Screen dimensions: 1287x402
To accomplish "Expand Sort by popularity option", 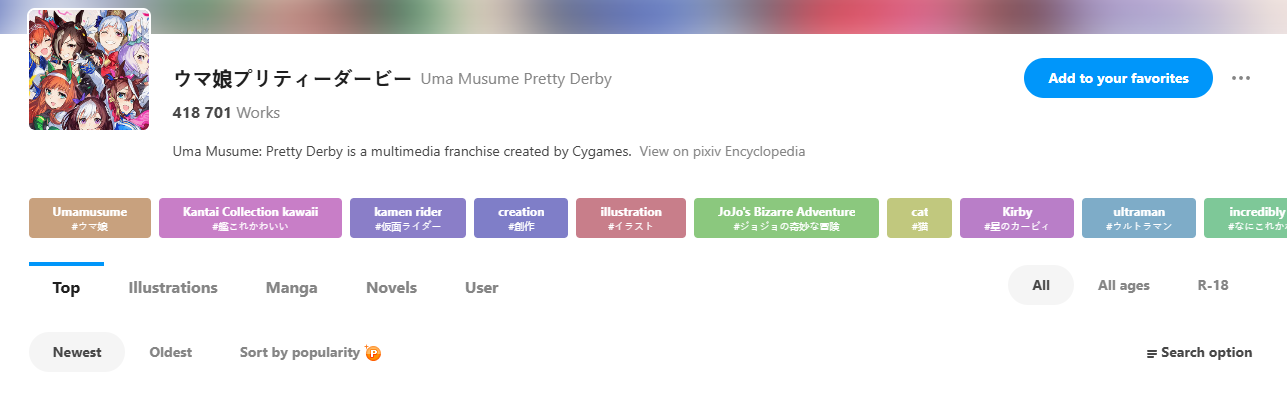I will coord(299,353).
